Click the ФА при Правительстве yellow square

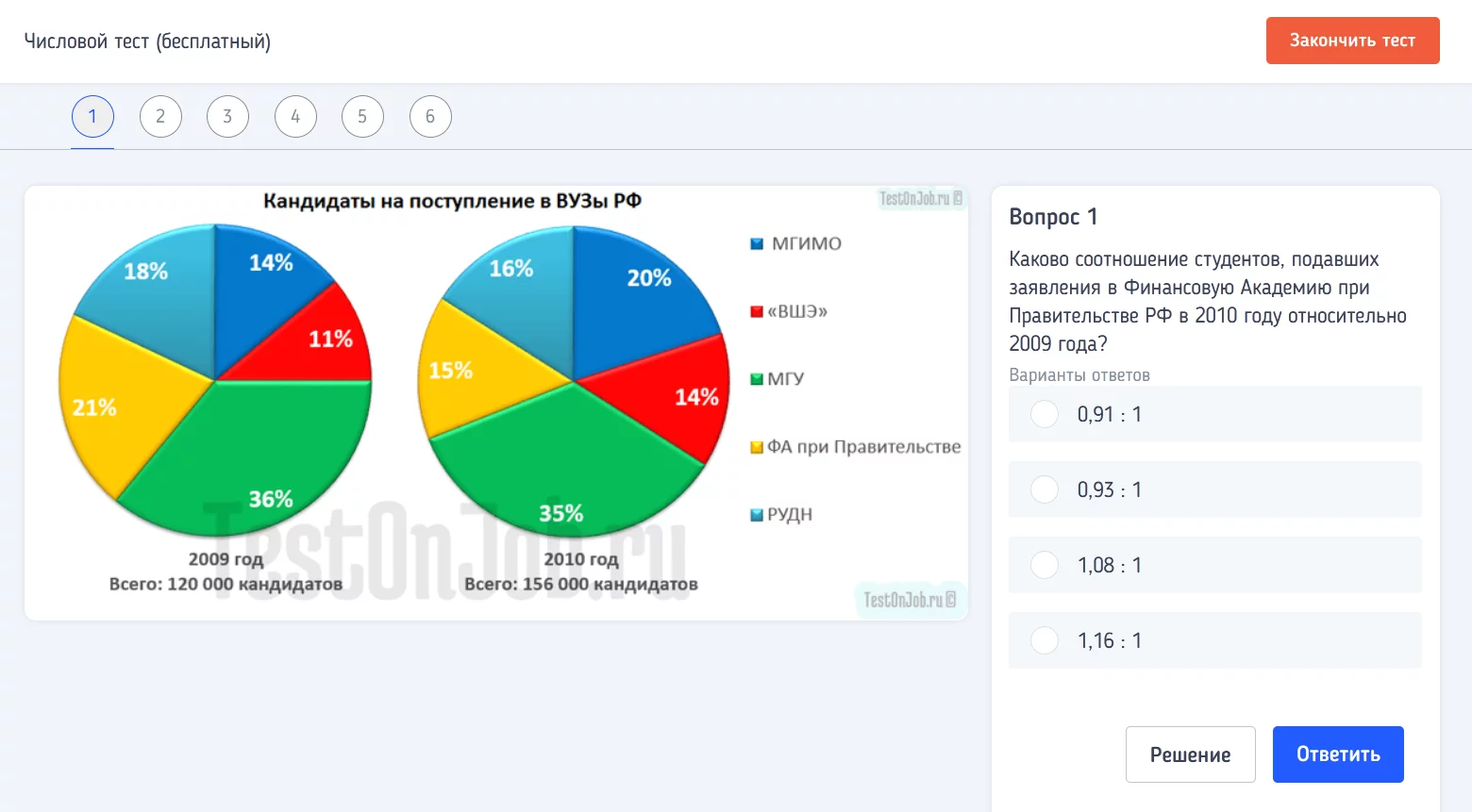(x=756, y=447)
